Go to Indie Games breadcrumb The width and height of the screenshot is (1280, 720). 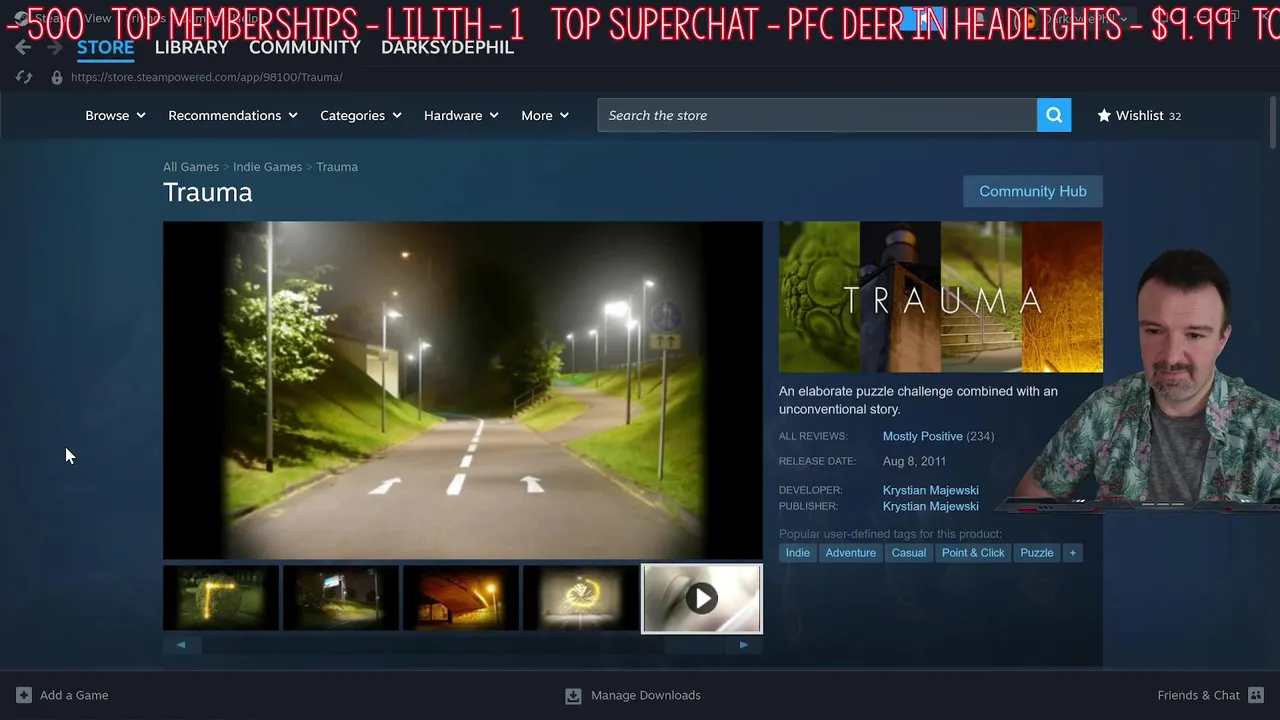267,167
